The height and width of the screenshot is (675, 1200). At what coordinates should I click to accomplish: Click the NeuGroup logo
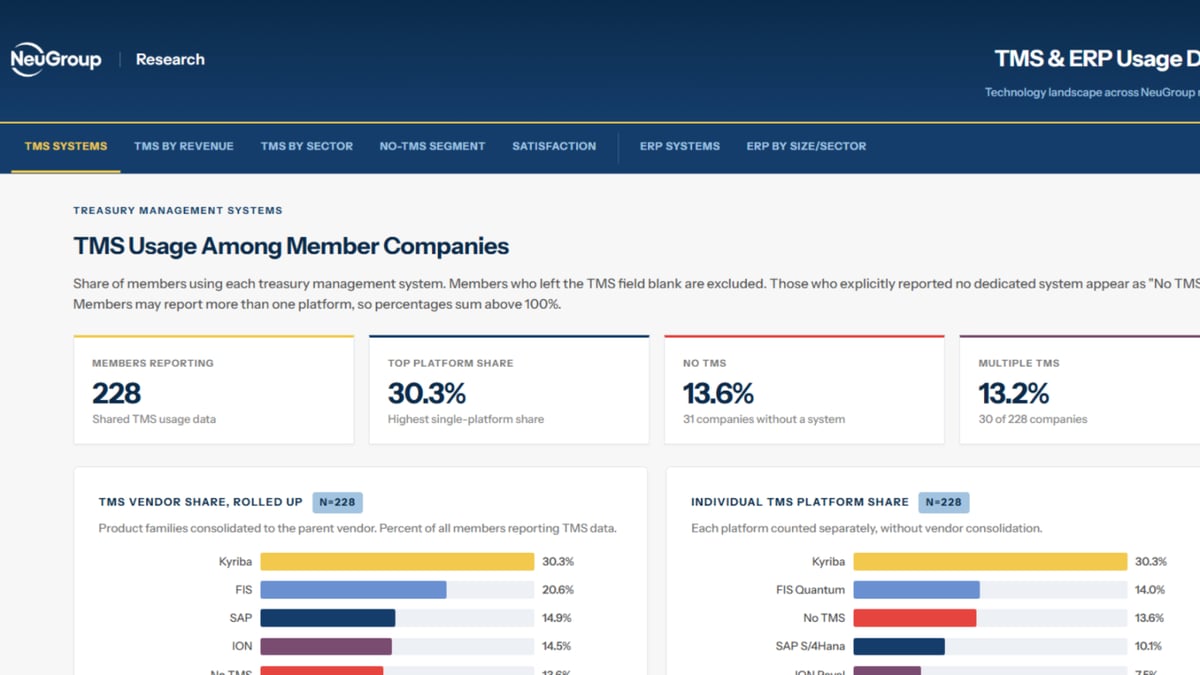pos(56,59)
